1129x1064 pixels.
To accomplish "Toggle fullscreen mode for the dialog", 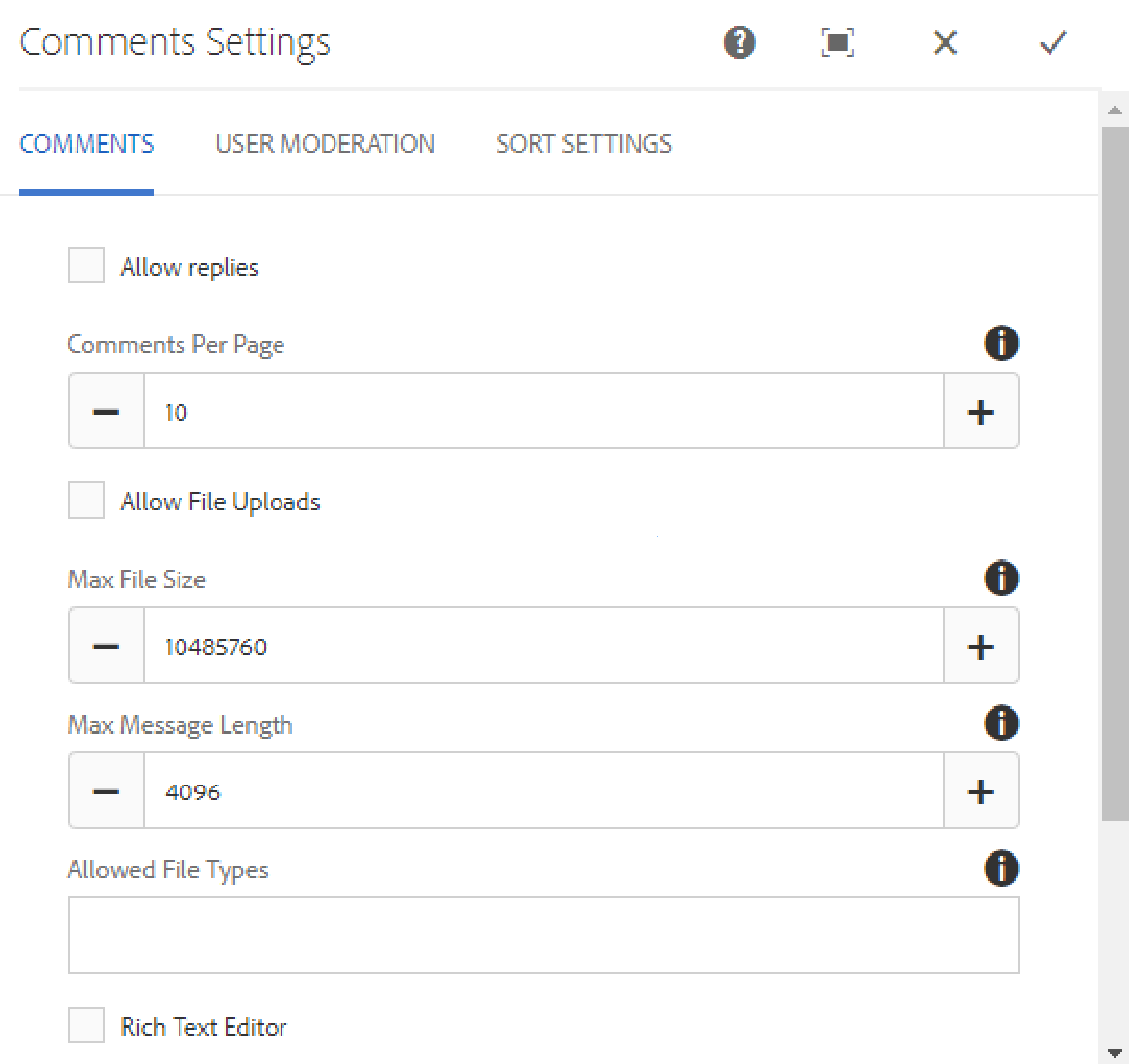I will click(838, 43).
